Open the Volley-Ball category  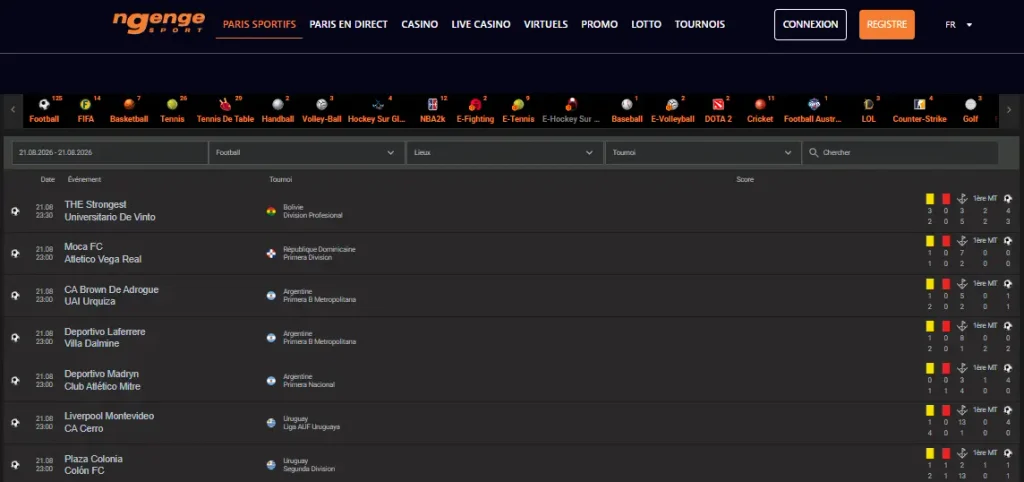point(321,110)
